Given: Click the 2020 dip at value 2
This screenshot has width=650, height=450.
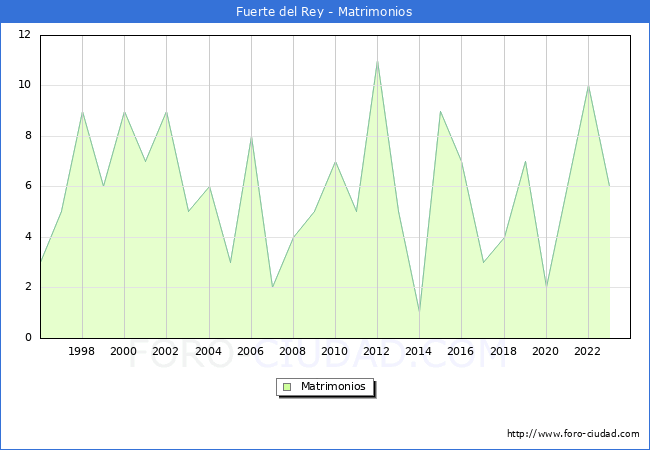Looking at the screenshot, I should click(546, 287).
